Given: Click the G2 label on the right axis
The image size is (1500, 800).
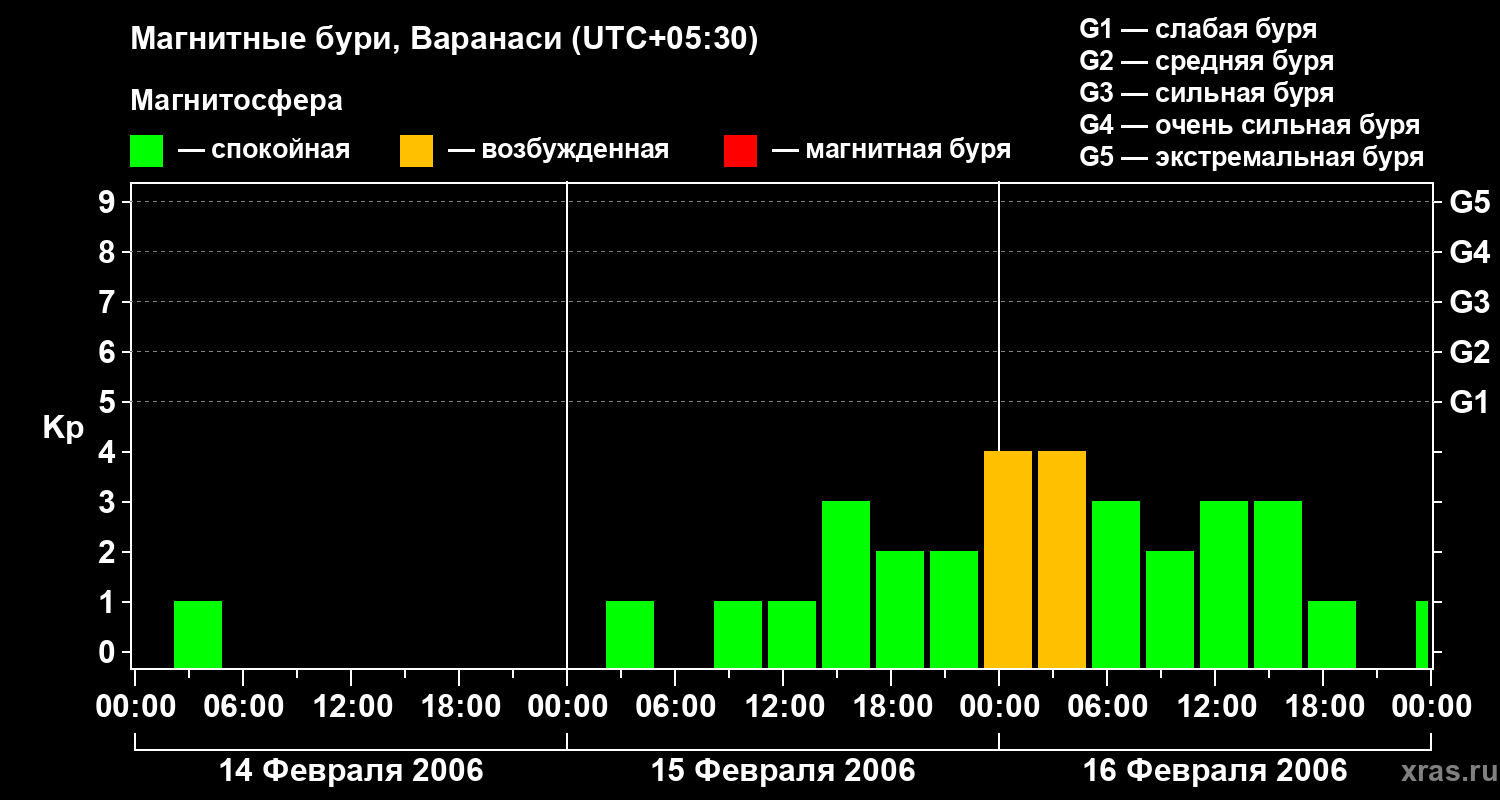Looking at the screenshot, I should [x=1469, y=352].
